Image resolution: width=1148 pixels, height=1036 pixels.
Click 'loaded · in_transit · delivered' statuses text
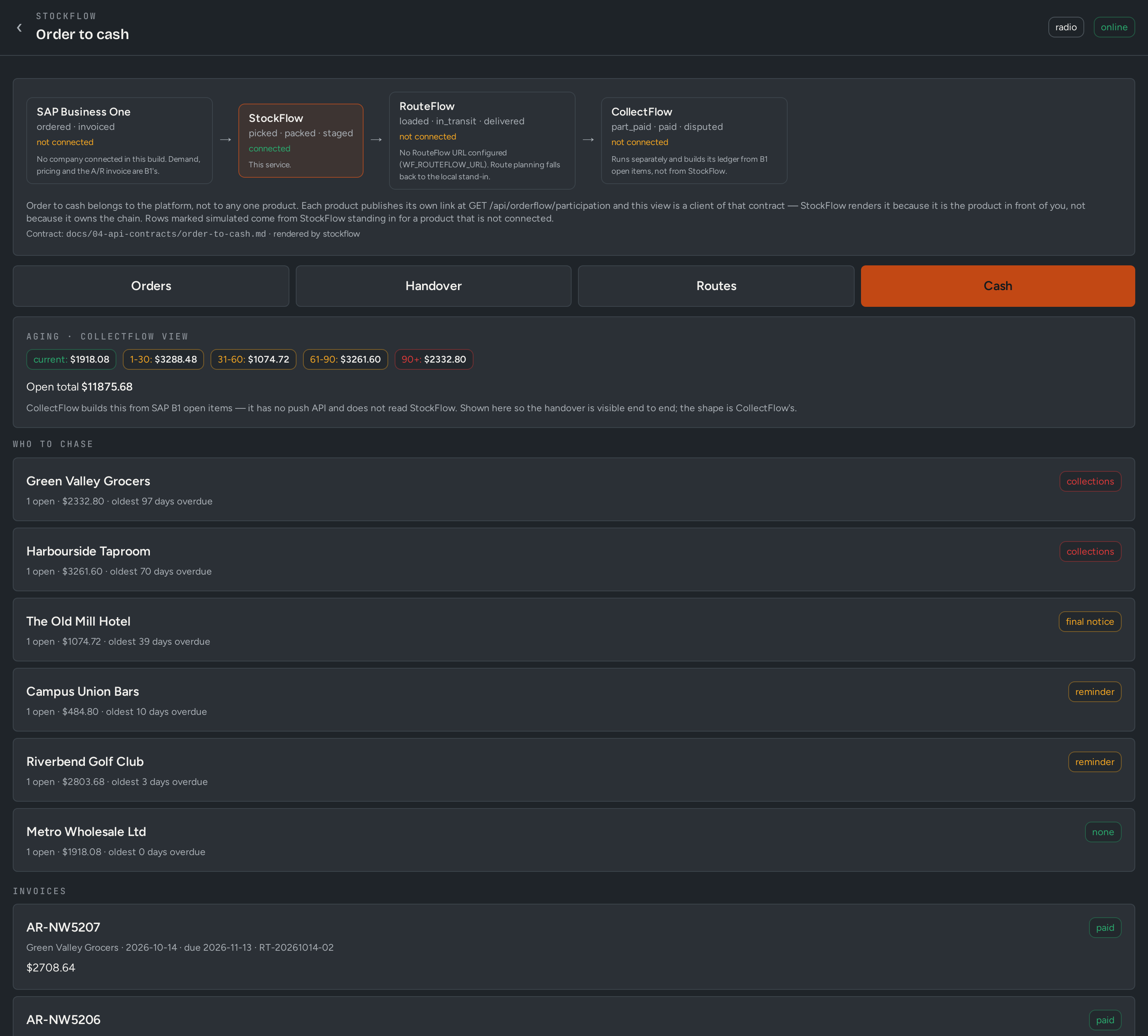[x=462, y=121]
